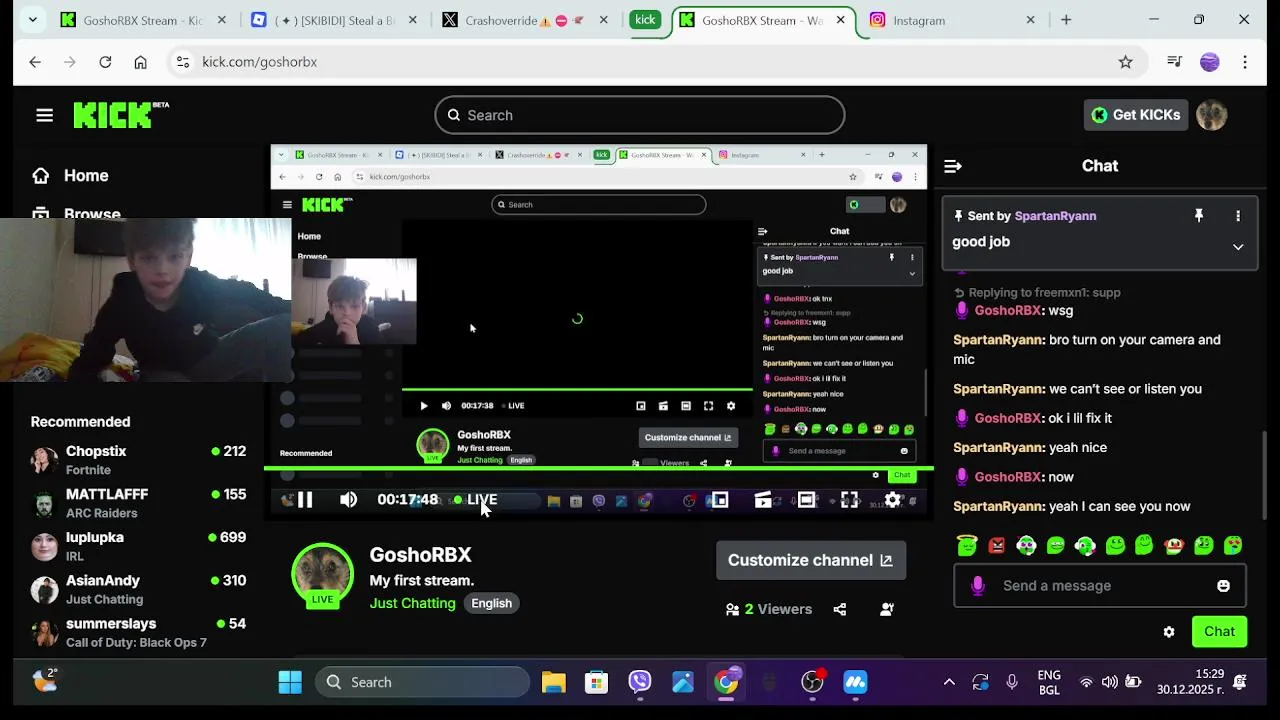This screenshot has height=720, width=1280.
Task: Open the mini player mode
Action: (x=719, y=500)
